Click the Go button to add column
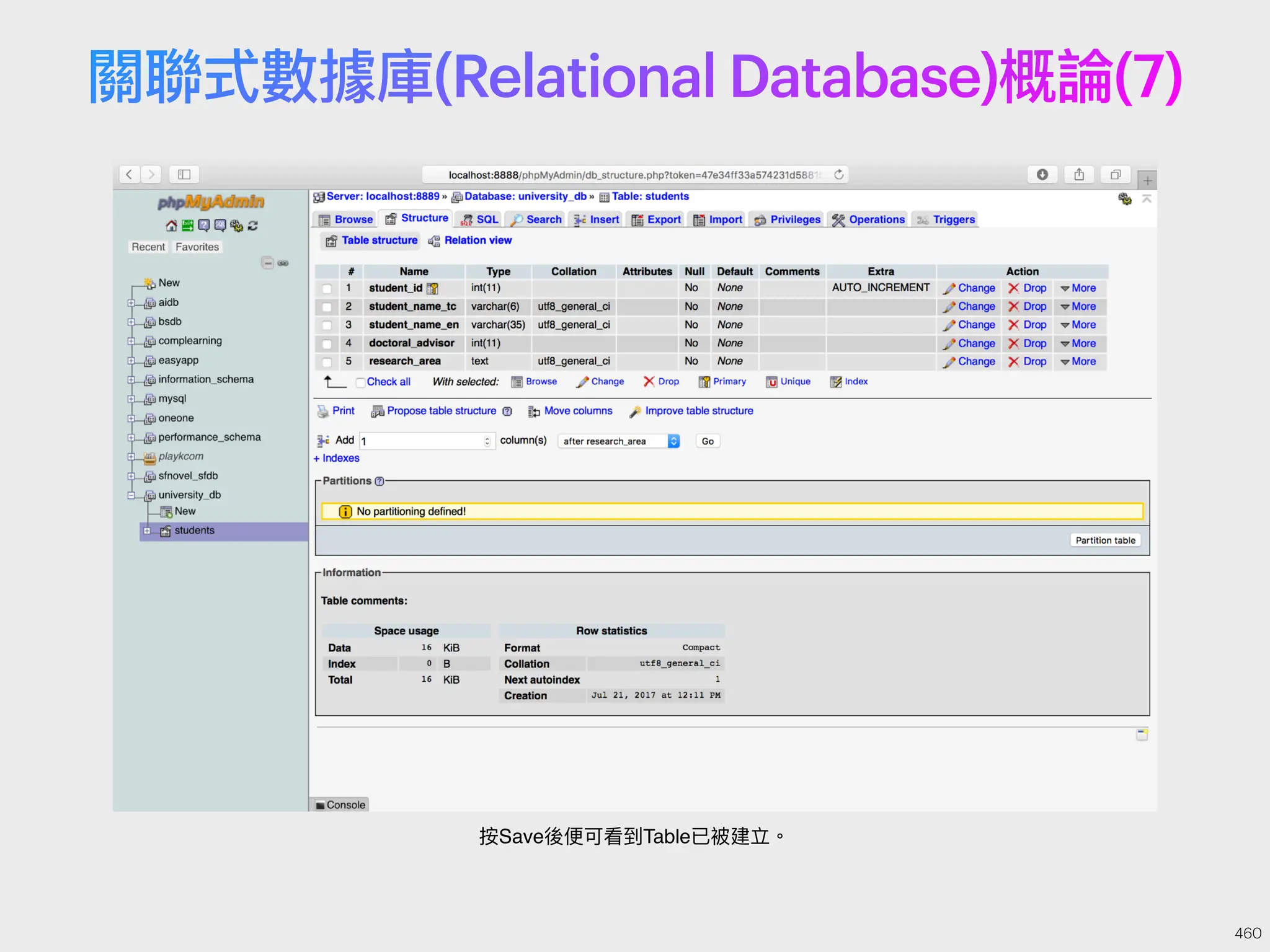The image size is (1270, 952). coord(708,441)
